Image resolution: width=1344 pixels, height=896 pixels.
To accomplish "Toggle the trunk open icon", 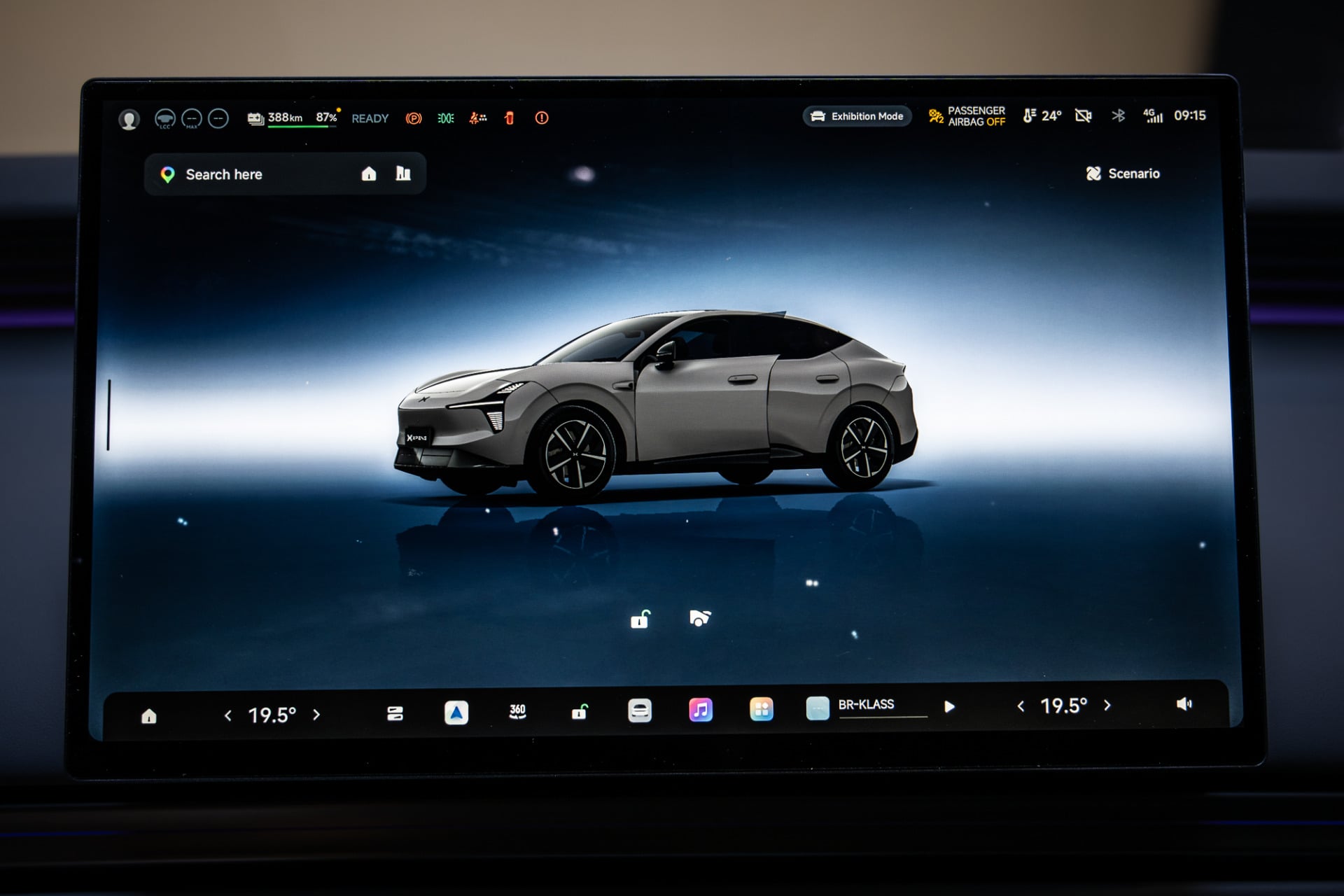I will tap(700, 618).
